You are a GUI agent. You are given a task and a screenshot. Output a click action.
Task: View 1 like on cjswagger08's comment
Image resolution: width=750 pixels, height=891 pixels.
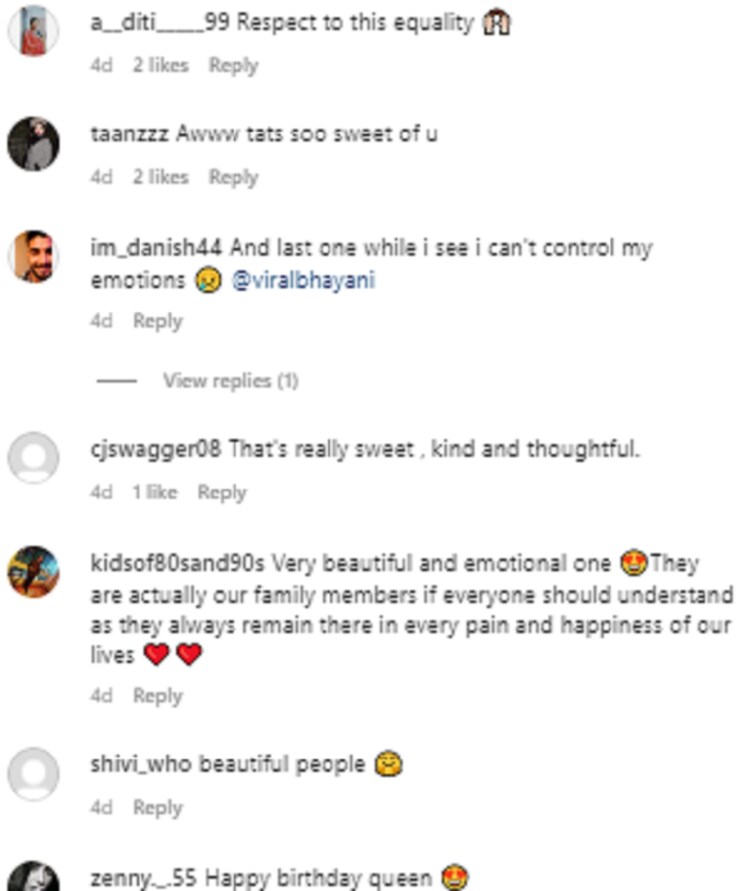click(x=155, y=493)
